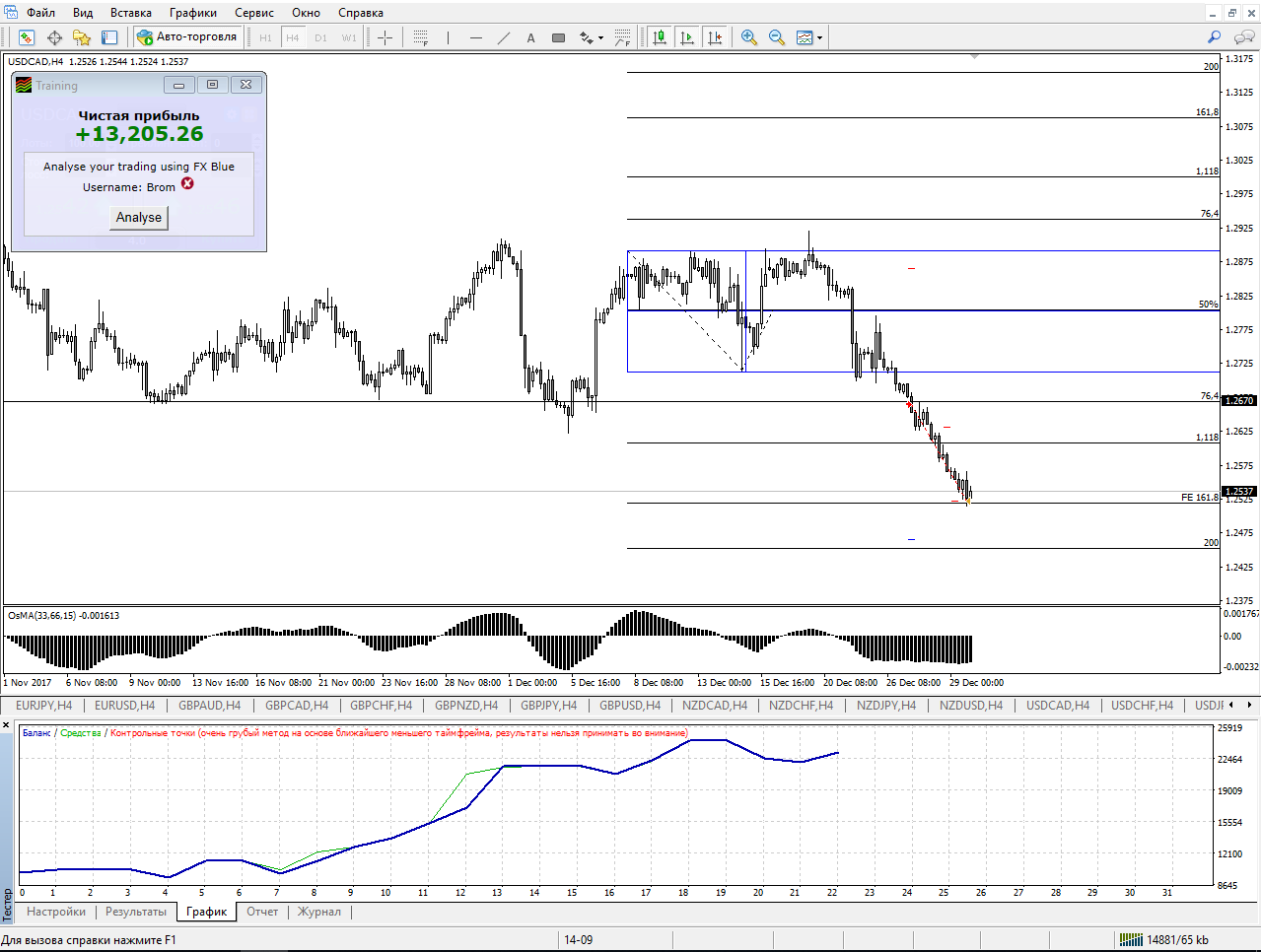The height and width of the screenshot is (952, 1261).
Task: Open the Файл menu
Action: point(41,13)
